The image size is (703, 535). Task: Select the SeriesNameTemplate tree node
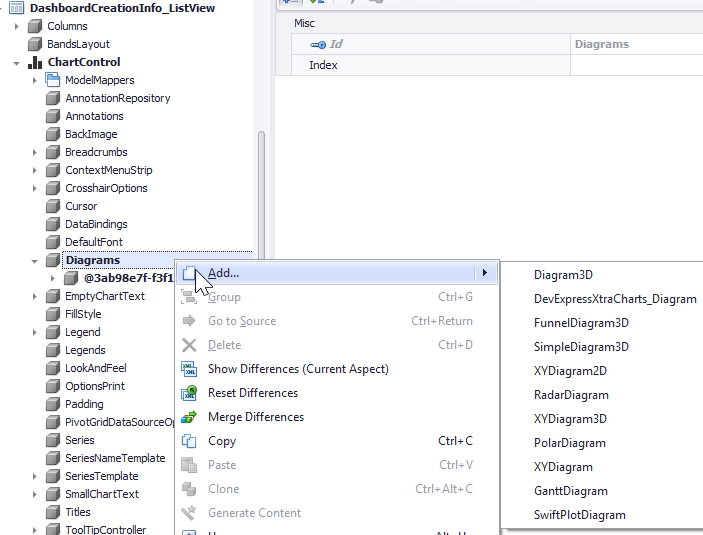pos(115,458)
